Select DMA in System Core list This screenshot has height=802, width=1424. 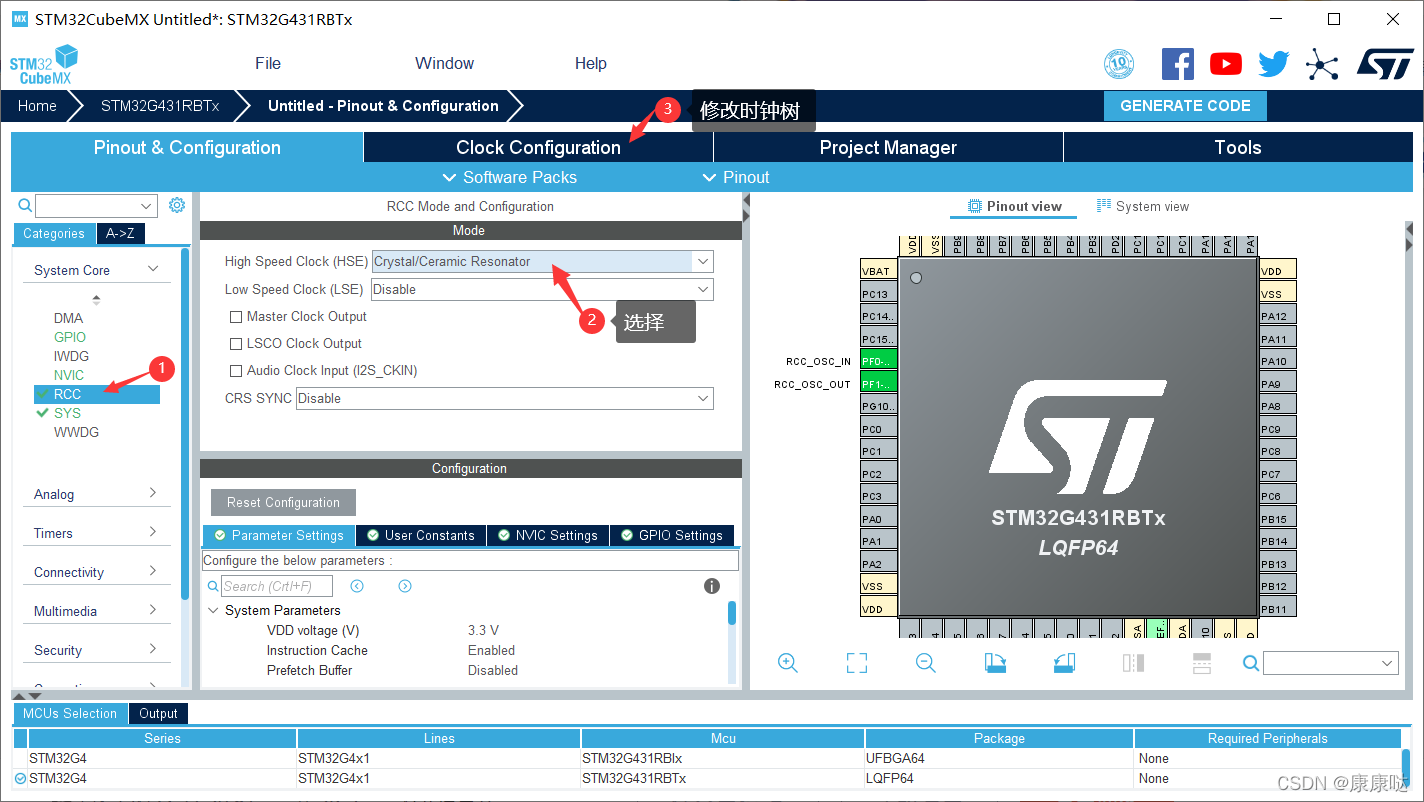tap(69, 318)
